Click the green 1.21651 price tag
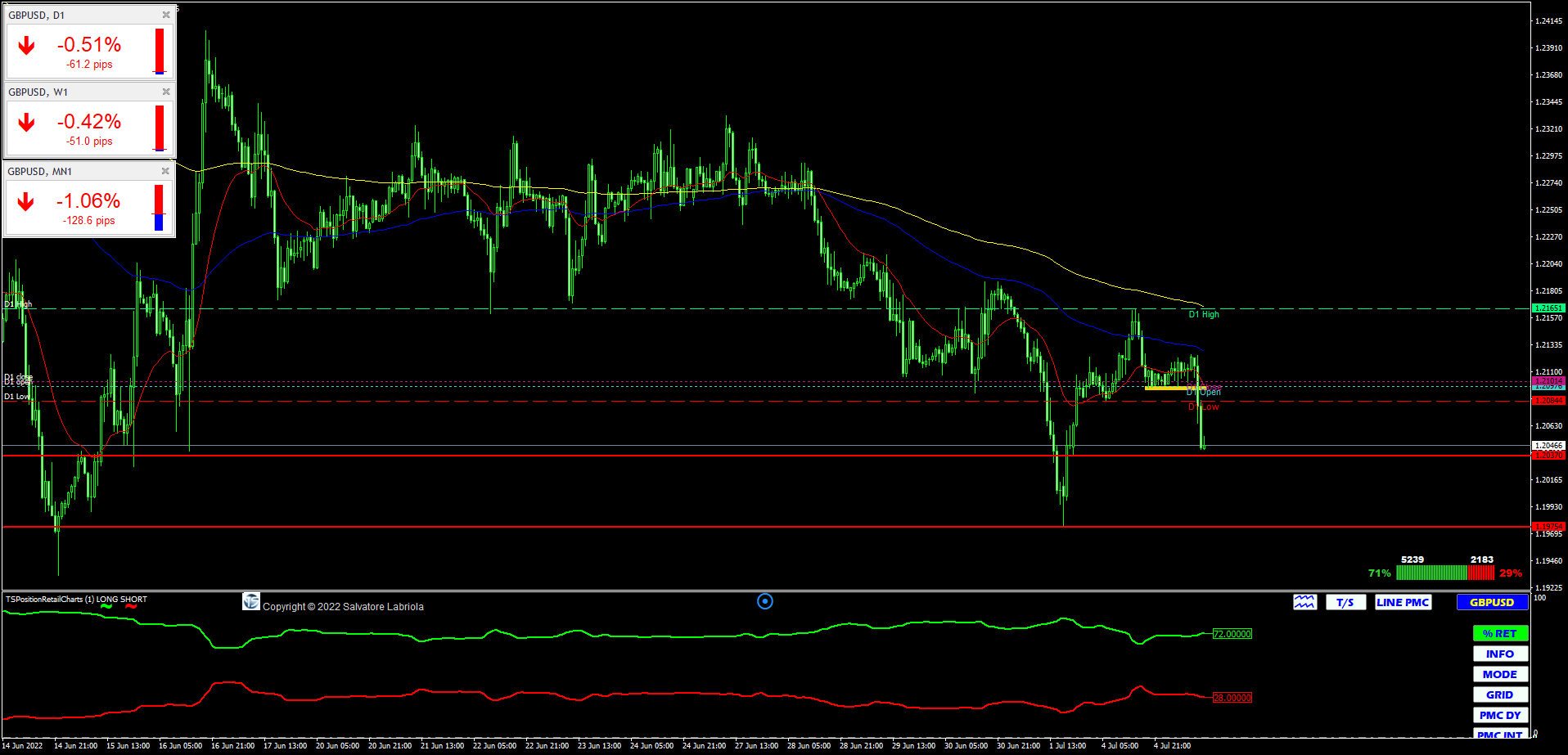 [1548, 308]
